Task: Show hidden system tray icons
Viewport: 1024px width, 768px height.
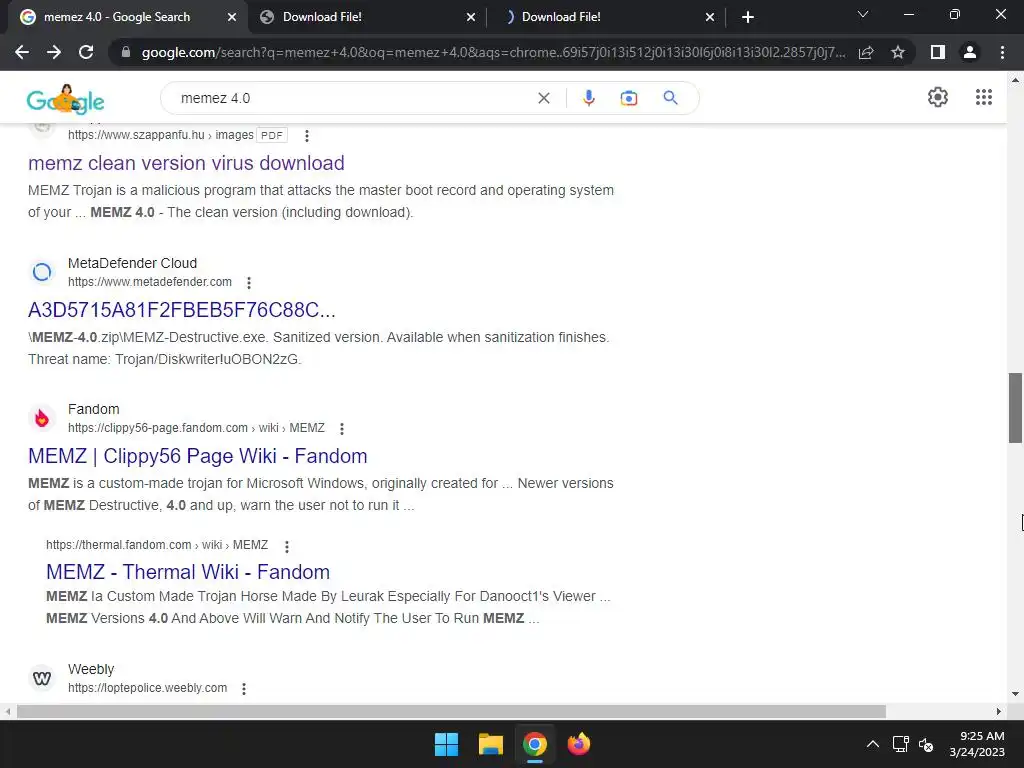Action: click(x=872, y=744)
